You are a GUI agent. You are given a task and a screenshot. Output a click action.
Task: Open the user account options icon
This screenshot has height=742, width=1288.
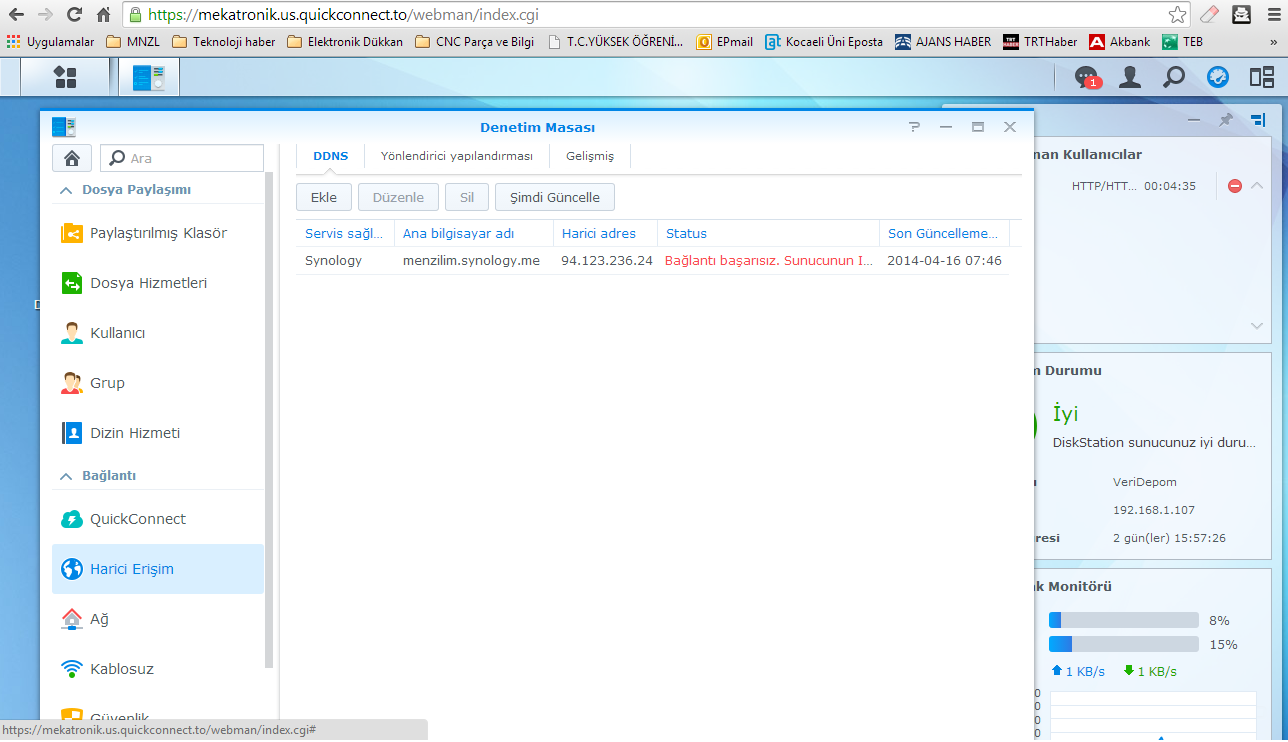click(1130, 77)
